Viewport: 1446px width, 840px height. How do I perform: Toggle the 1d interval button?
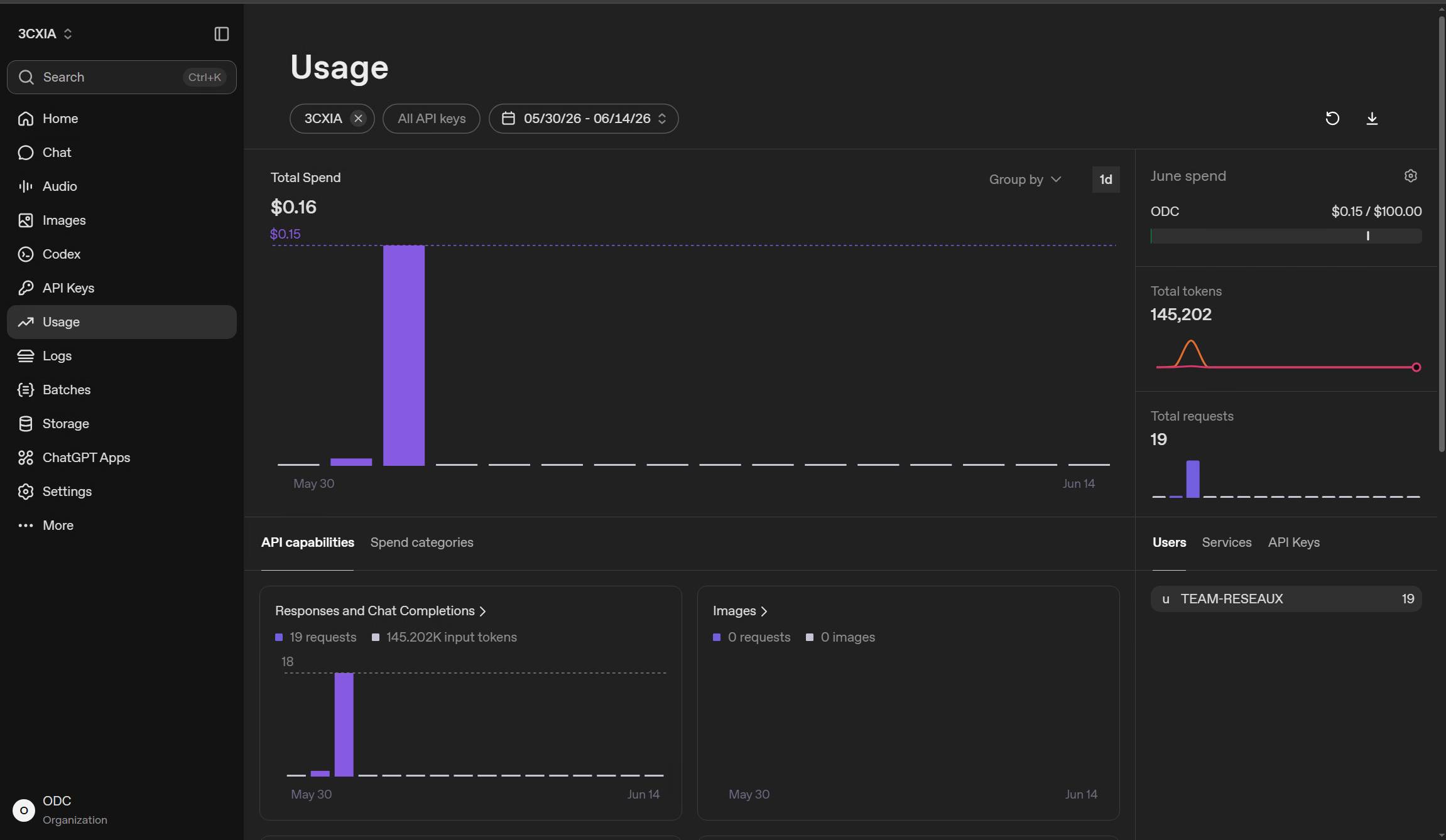tap(1106, 180)
